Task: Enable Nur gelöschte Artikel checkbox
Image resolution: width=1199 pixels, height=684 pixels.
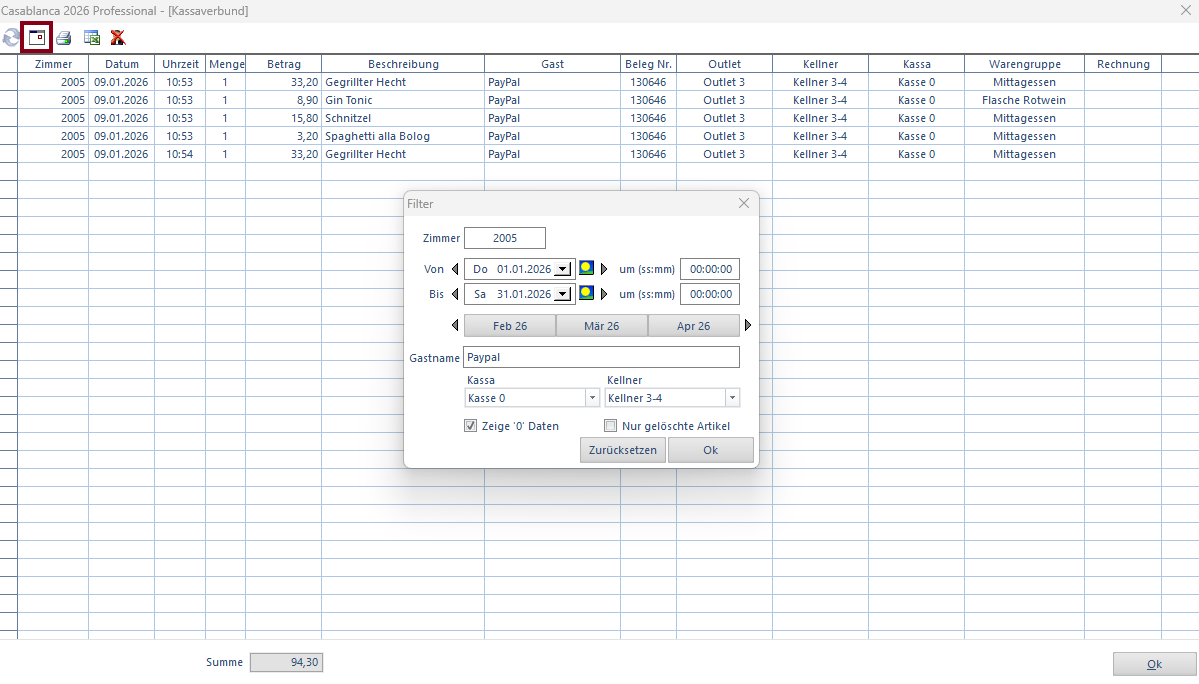Action: [611, 426]
